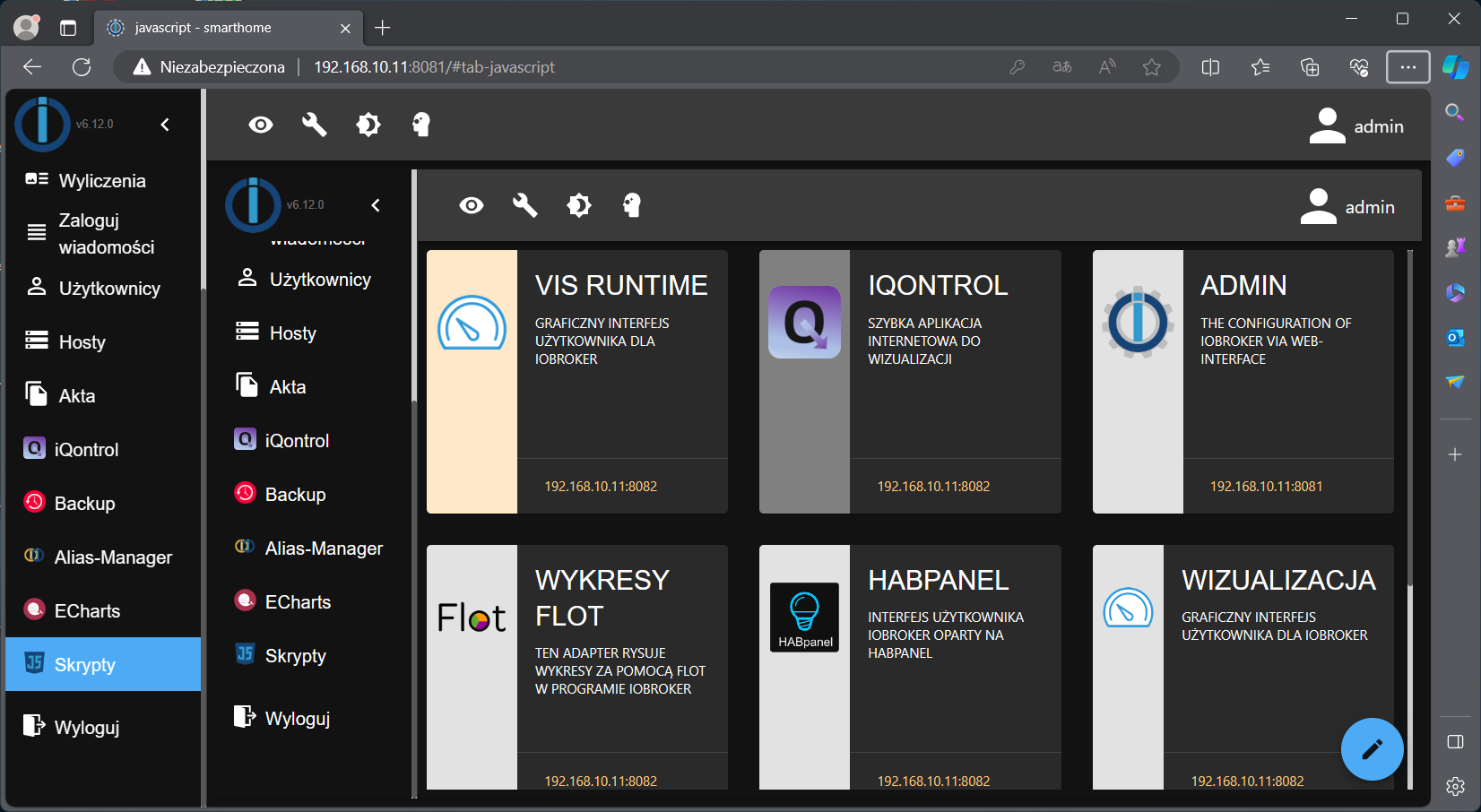Click the outer ioBroker logo
Screen dimensions: 1481x812
42,125
